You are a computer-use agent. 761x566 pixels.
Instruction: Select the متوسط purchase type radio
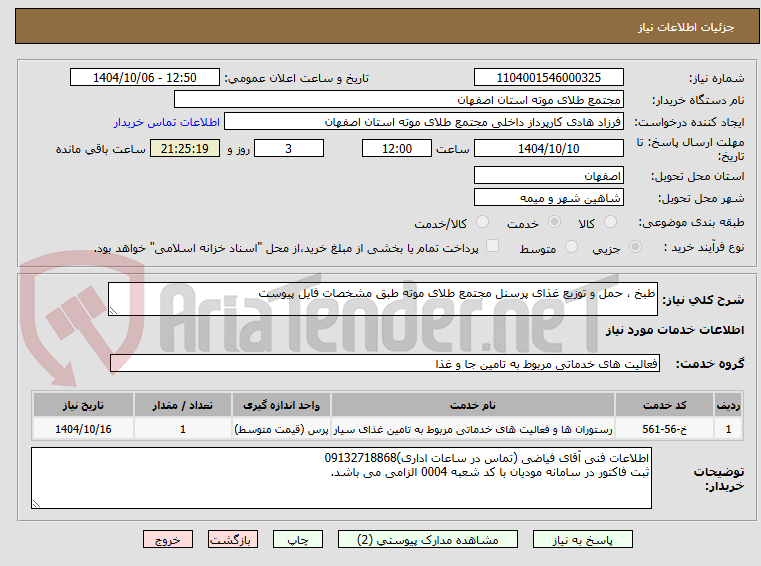pyautogui.click(x=571, y=247)
